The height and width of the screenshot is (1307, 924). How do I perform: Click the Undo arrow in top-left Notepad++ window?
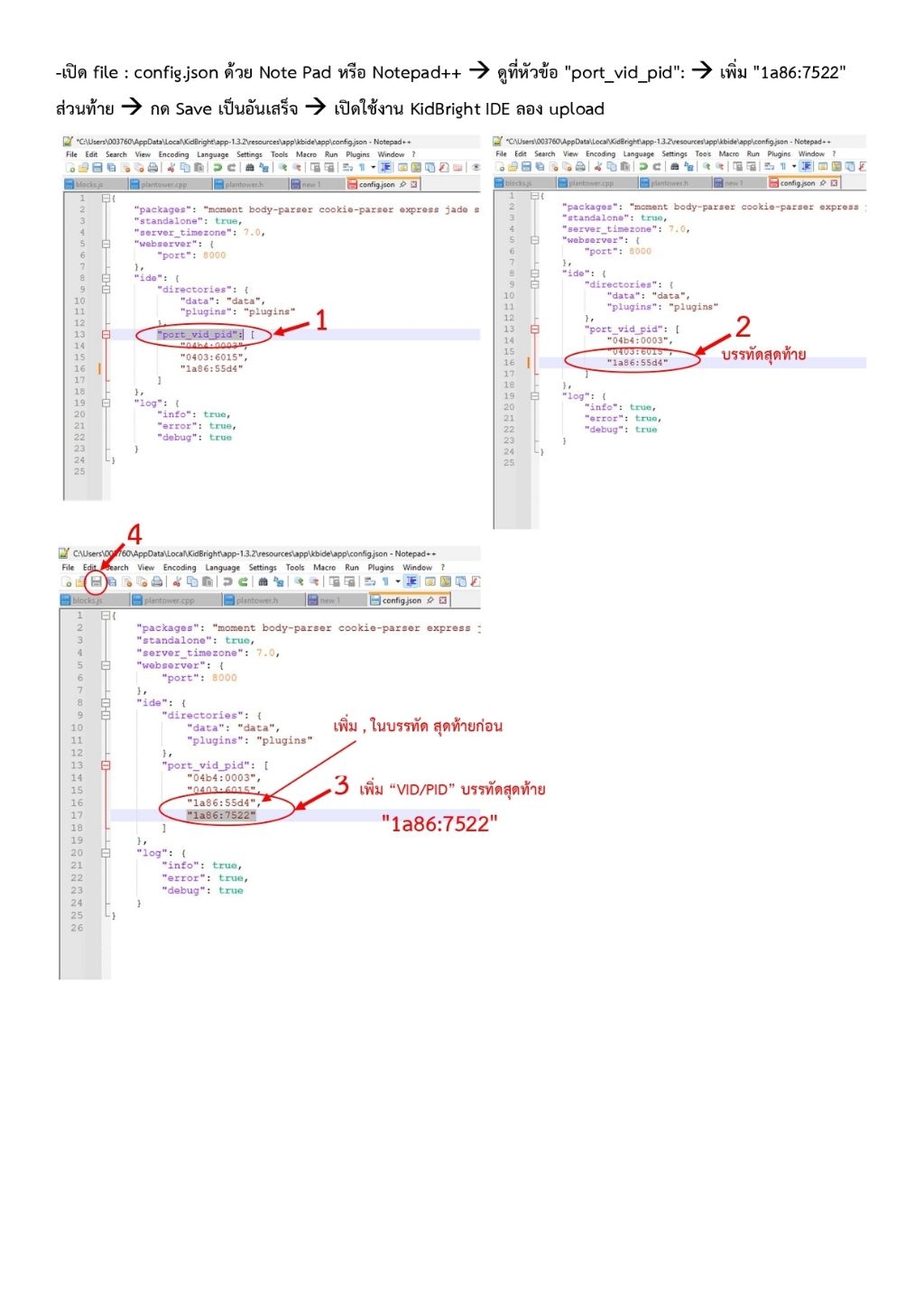click(217, 168)
